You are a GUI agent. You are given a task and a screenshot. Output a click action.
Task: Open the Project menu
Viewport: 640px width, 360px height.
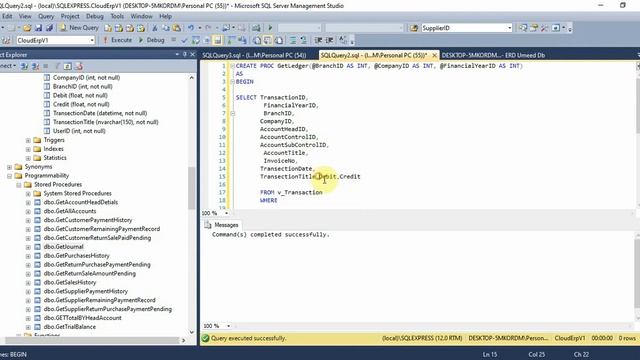point(70,16)
